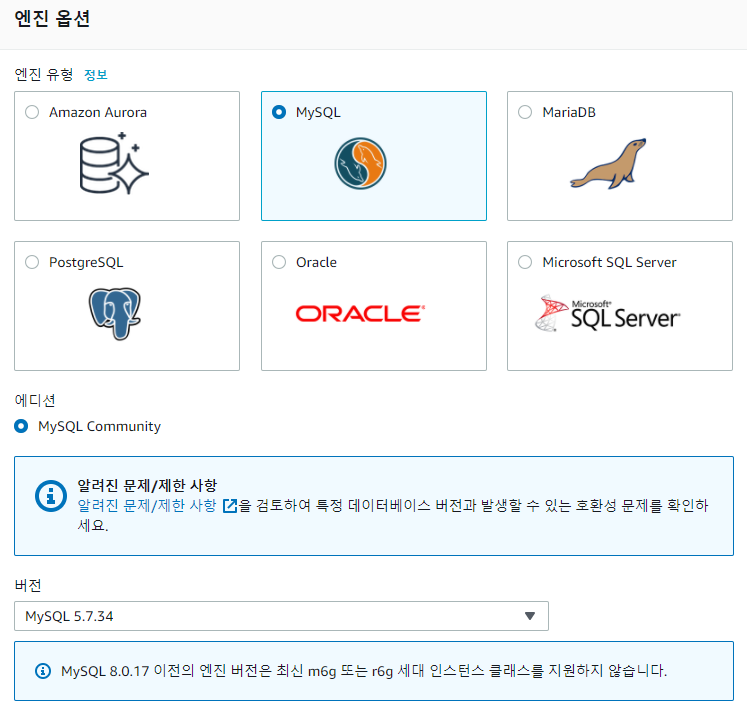Open the 정보 link next to 엔진 유형
Image resolution: width=747 pixels, height=715 pixels.
pyautogui.click(x=96, y=74)
